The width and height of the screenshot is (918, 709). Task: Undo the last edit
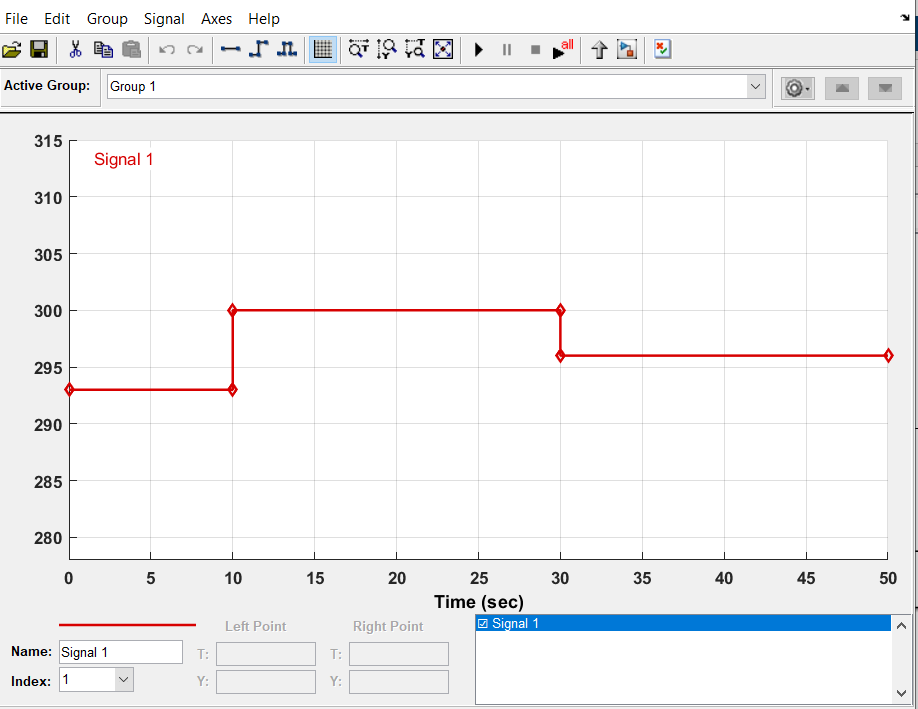coord(166,49)
